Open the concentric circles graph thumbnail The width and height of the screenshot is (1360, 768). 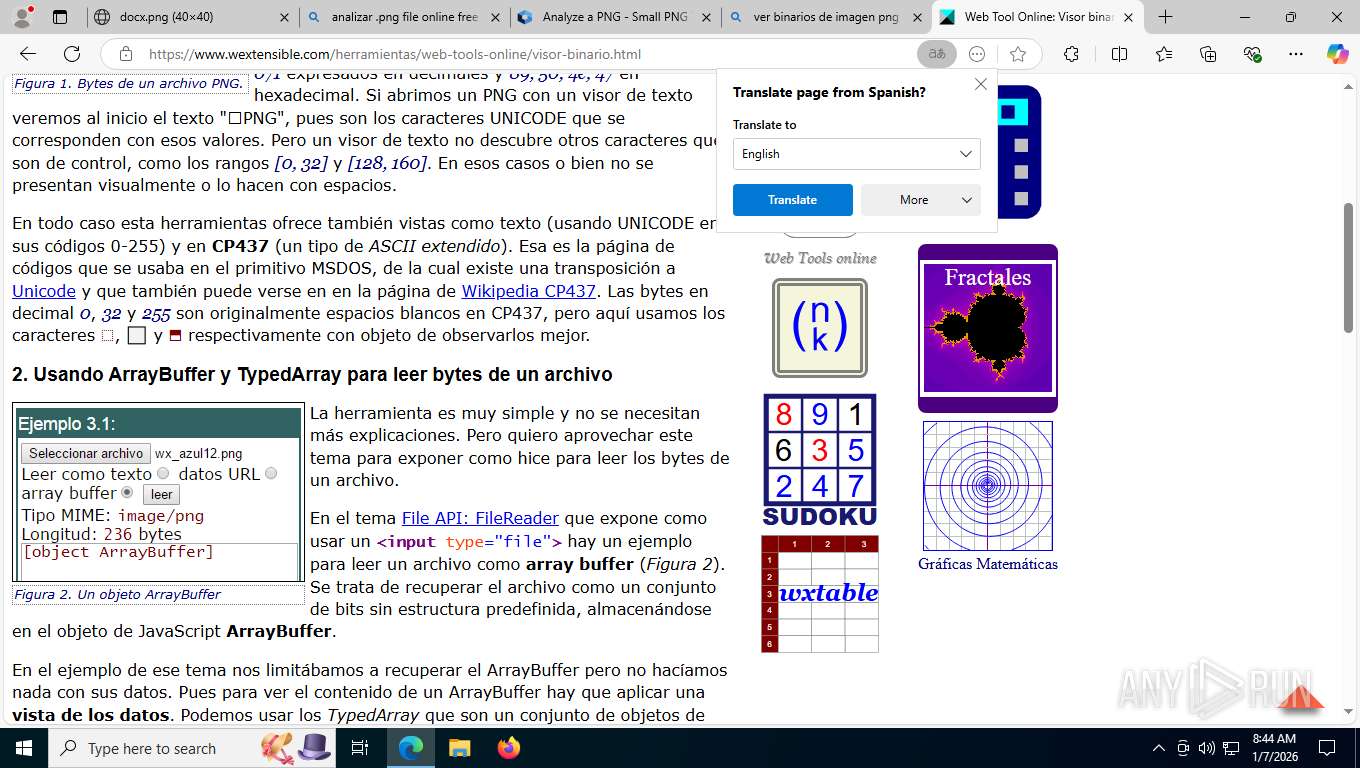(x=988, y=486)
